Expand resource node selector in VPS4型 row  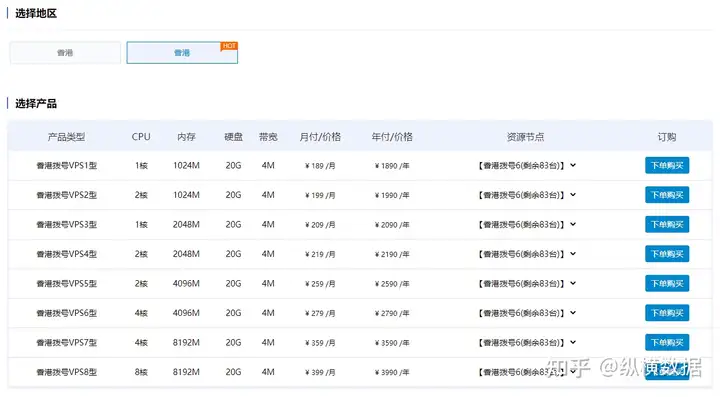point(527,254)
